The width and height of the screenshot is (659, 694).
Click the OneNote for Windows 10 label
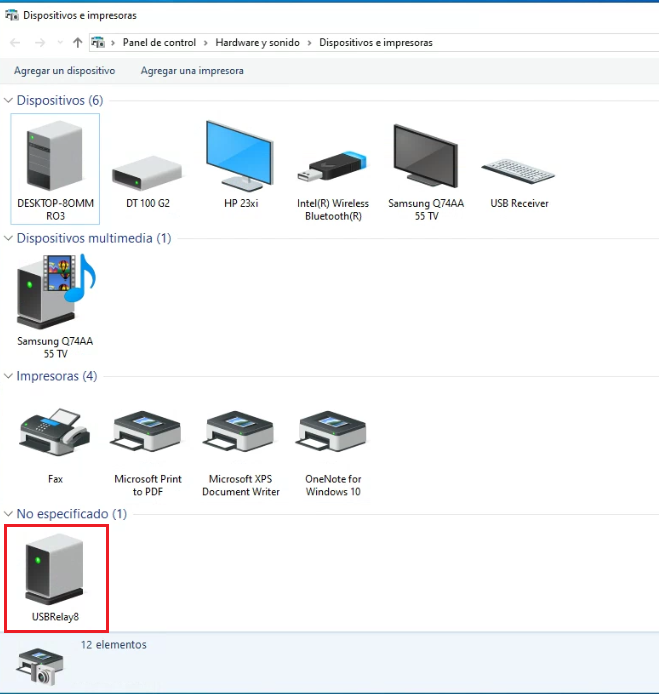(333, 485)
